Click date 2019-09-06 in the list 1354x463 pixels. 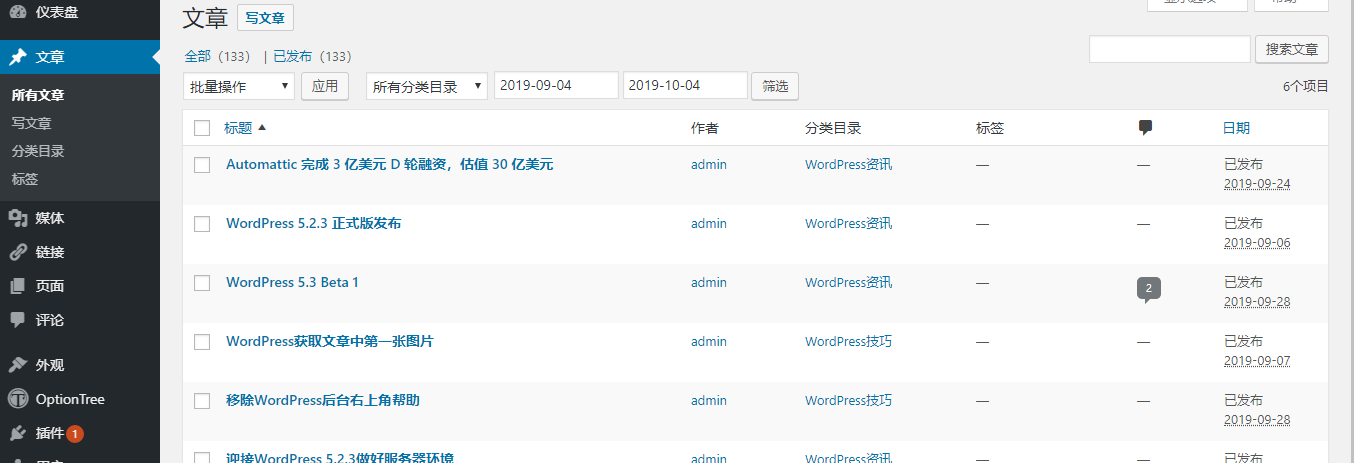1257,243
